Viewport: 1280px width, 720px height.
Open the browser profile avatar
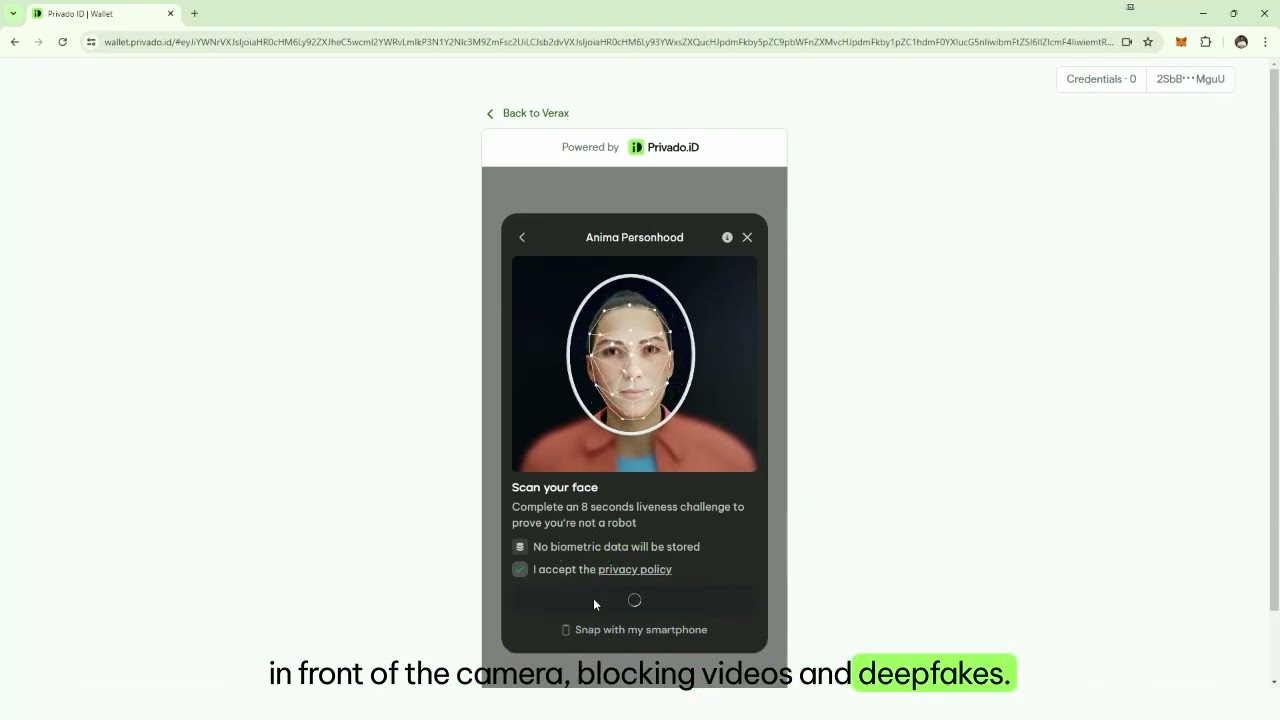point(1241,42)
